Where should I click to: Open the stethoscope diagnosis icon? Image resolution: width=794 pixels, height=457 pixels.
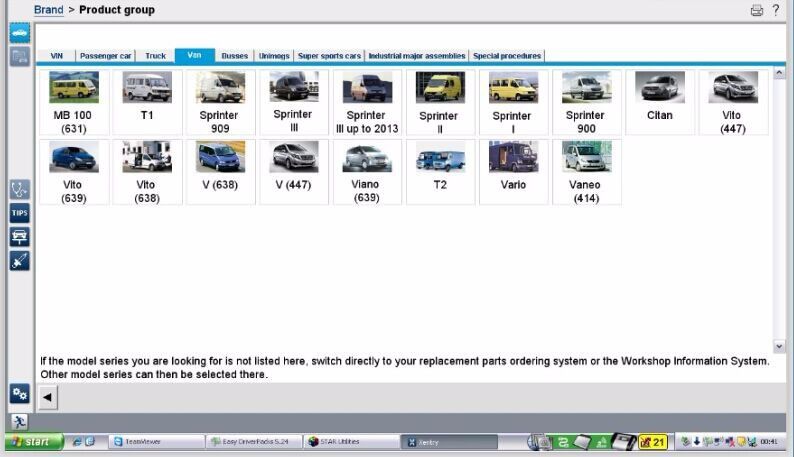tap(20, 189)
